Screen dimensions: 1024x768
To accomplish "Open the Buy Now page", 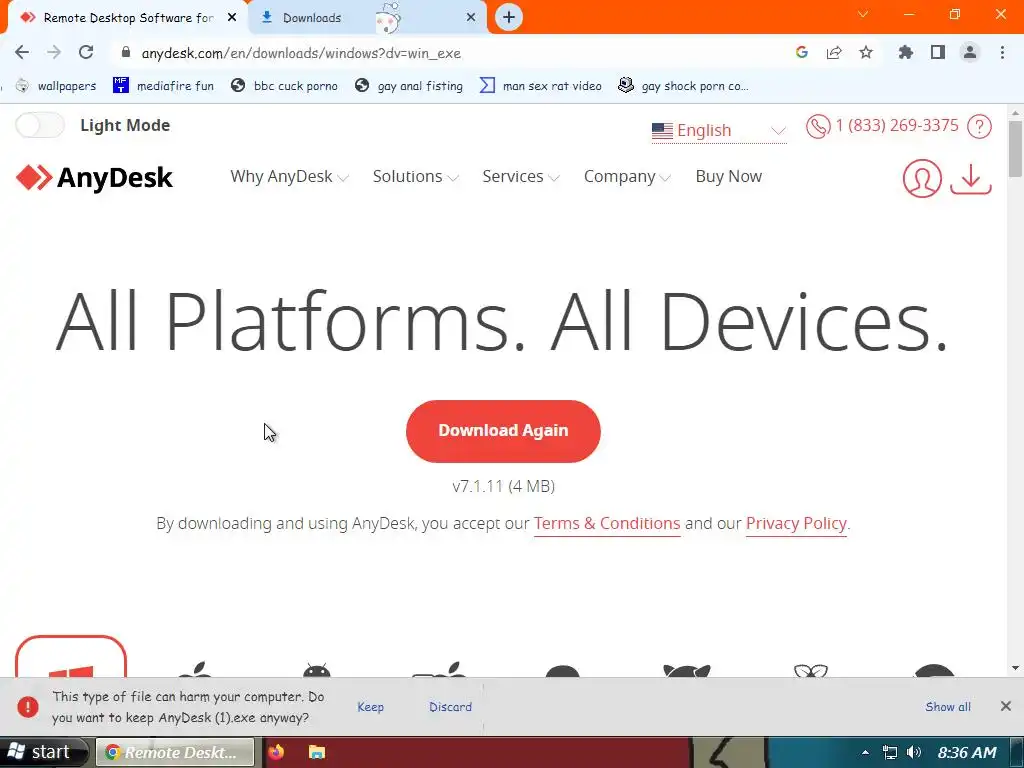I will click(x=728, y=176).
